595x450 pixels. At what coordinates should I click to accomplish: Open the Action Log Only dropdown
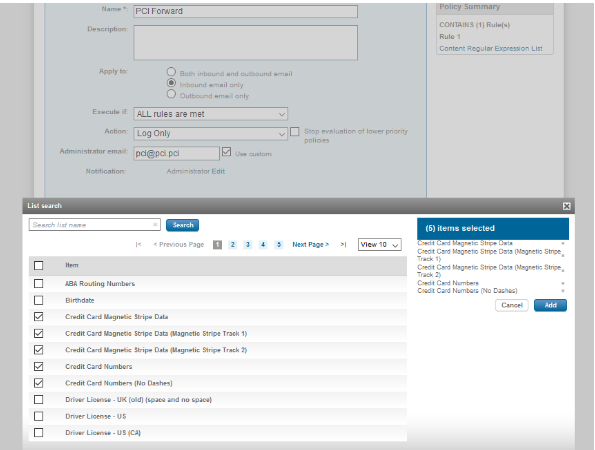click(210, 134)
